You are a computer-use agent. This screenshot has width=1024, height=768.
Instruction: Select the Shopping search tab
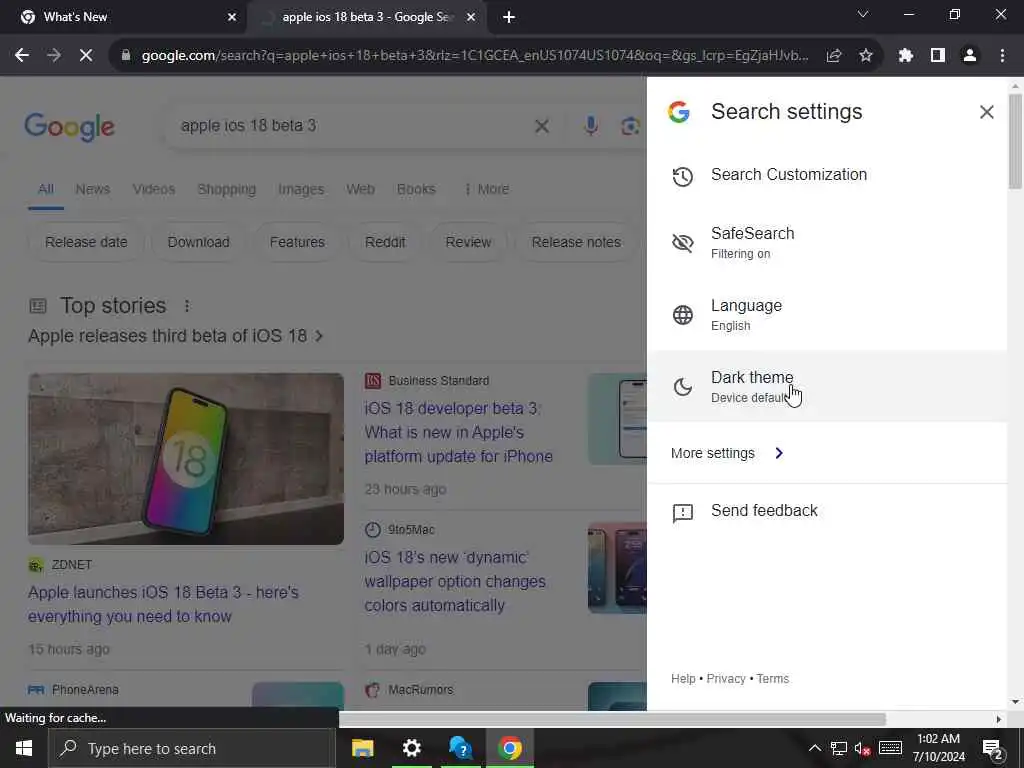[x=227, y=189]
